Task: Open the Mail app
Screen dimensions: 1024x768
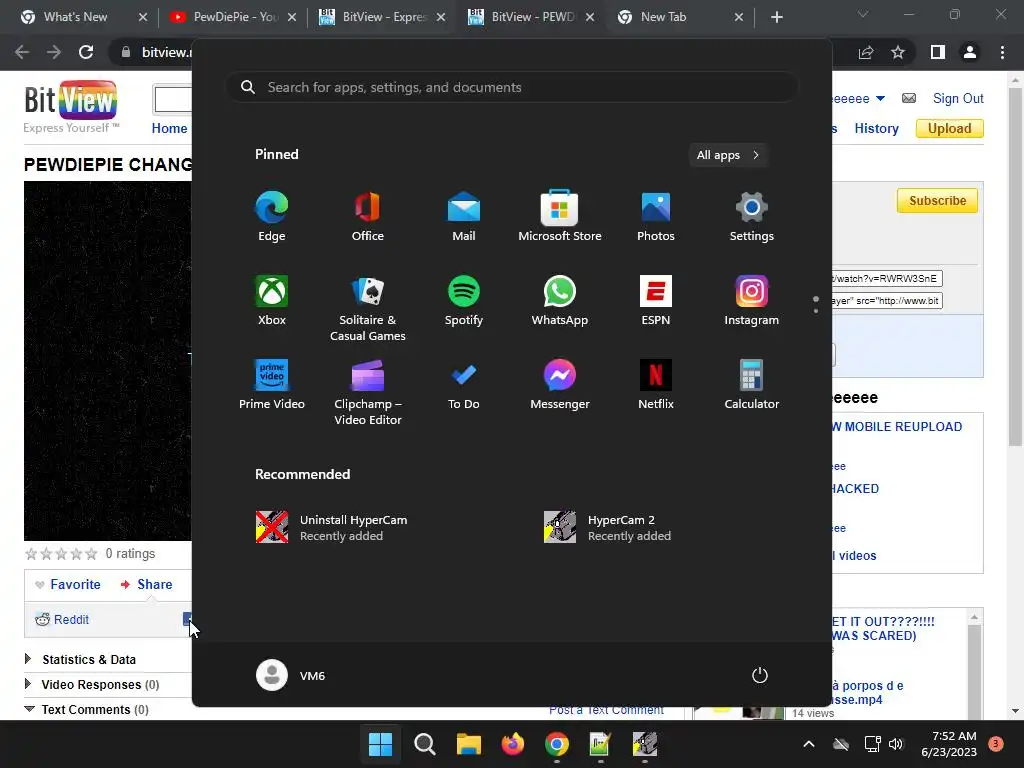Action: [x=464, y=216]
